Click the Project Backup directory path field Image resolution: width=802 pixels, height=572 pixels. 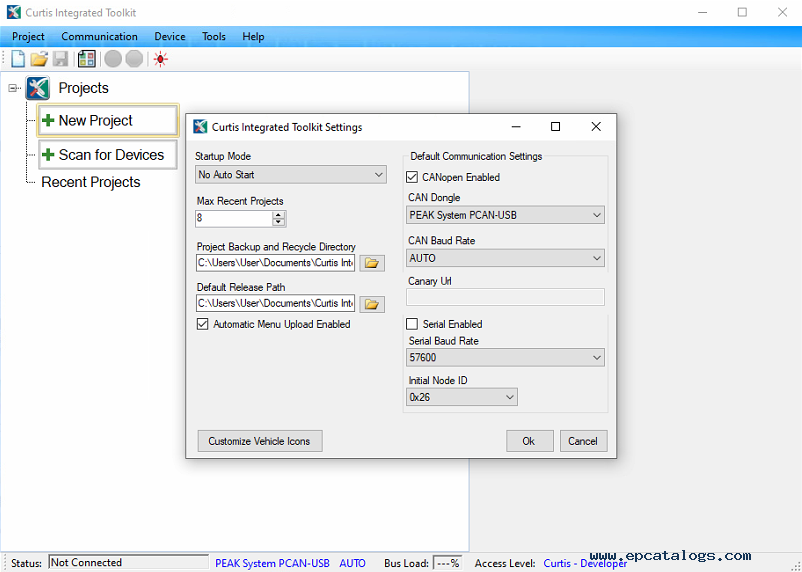tap(275, 263)
